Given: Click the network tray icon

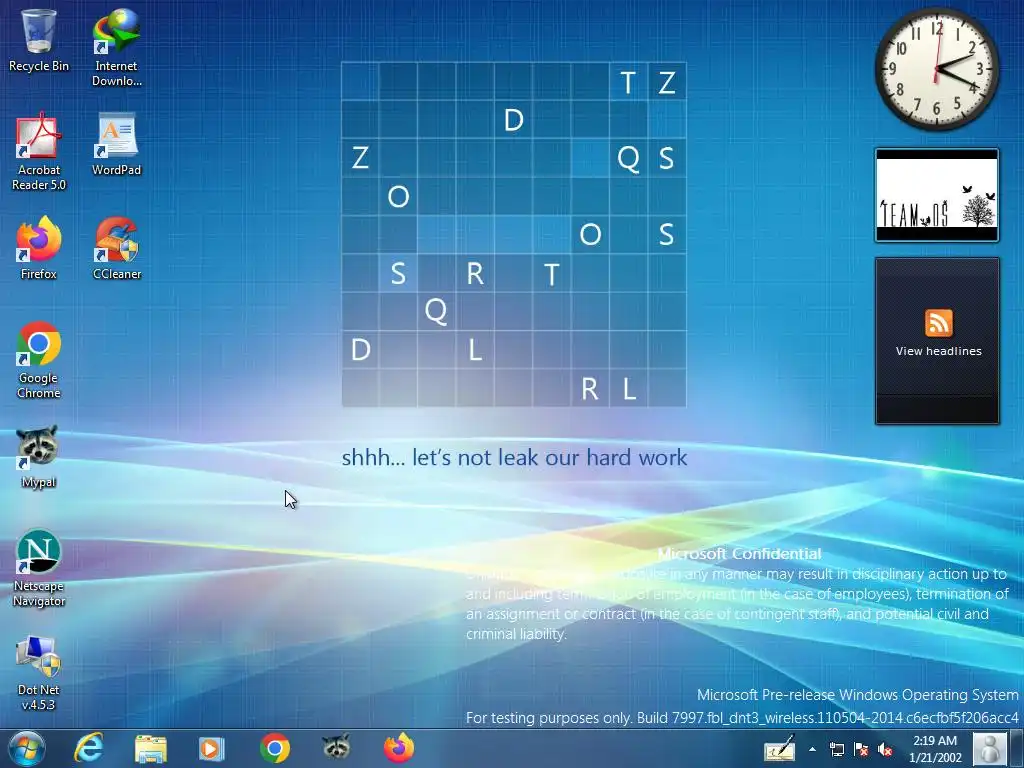Looking at the screenshot, I should click(837, 750).
